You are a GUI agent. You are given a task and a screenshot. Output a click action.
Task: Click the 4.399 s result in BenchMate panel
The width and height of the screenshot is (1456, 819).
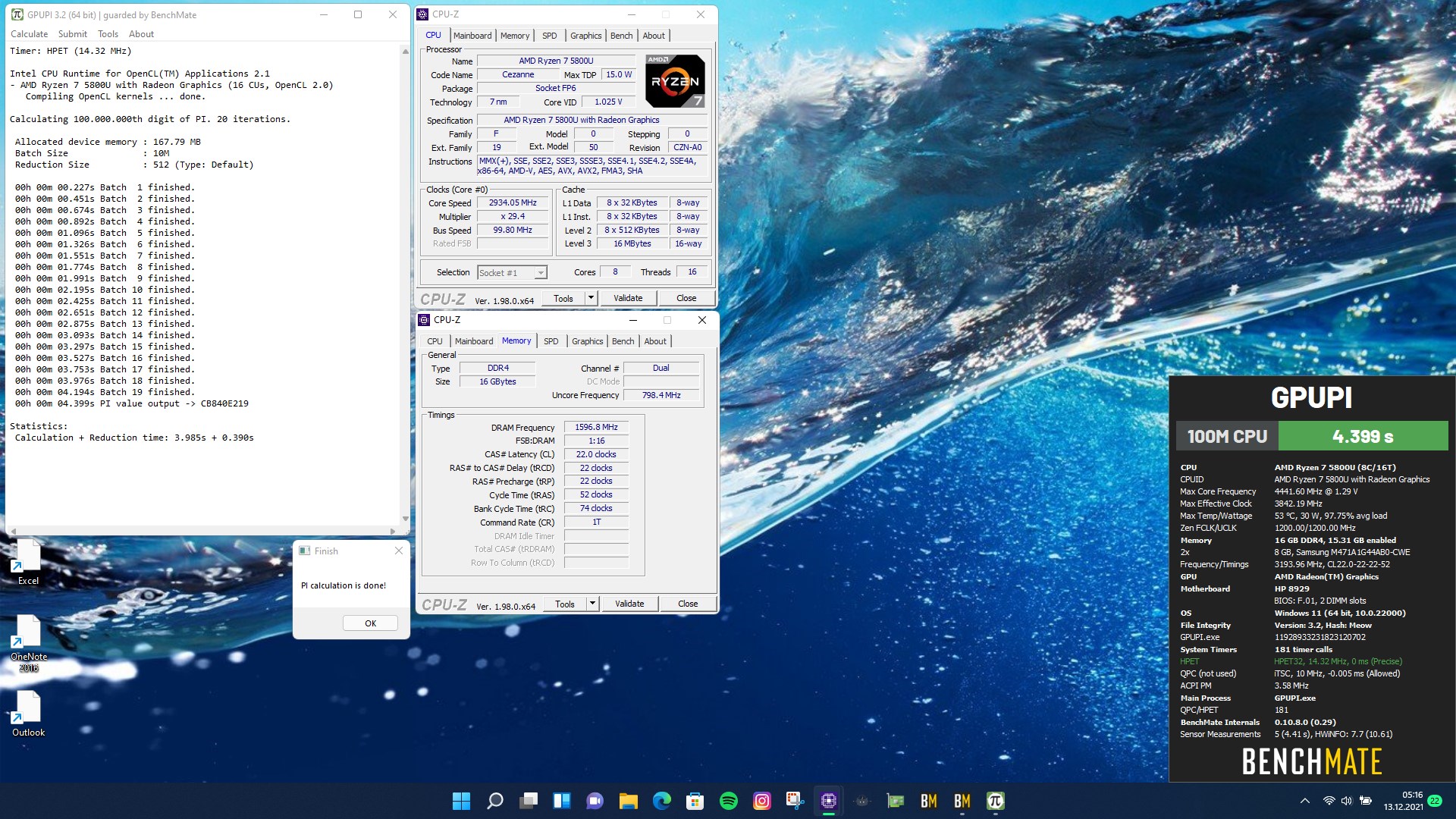(1363, 436)
